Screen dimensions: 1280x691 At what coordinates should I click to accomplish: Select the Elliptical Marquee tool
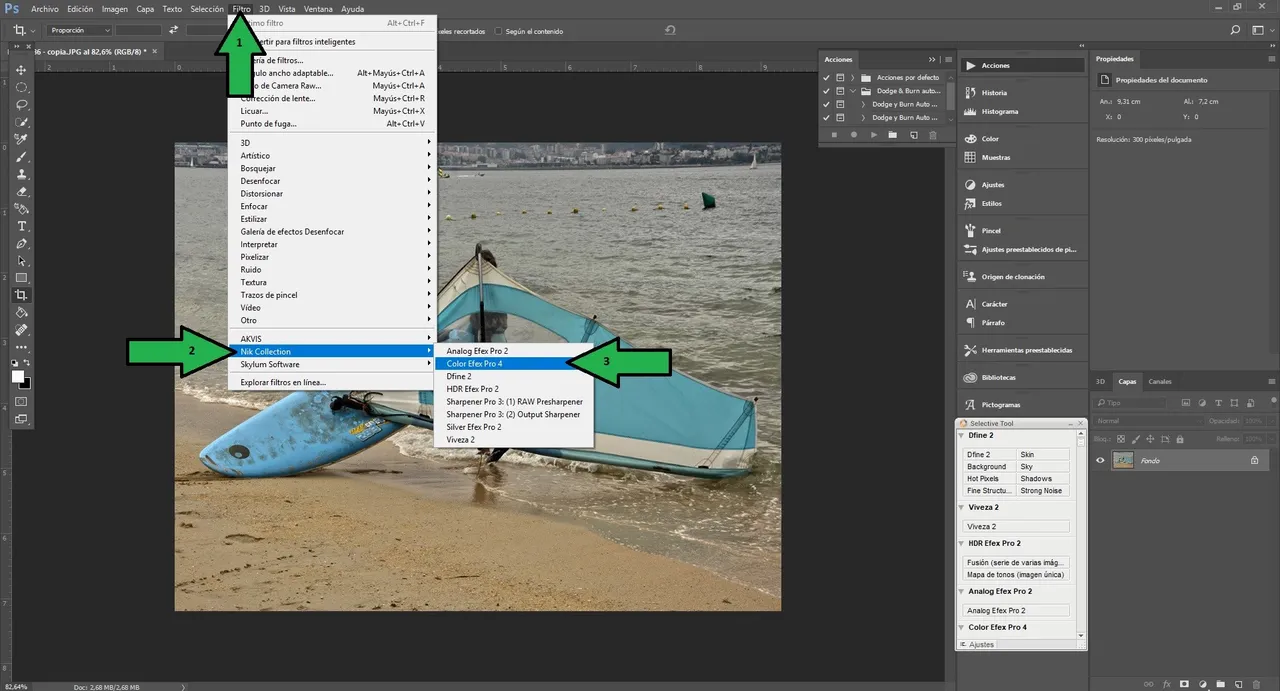coord(21,87)
